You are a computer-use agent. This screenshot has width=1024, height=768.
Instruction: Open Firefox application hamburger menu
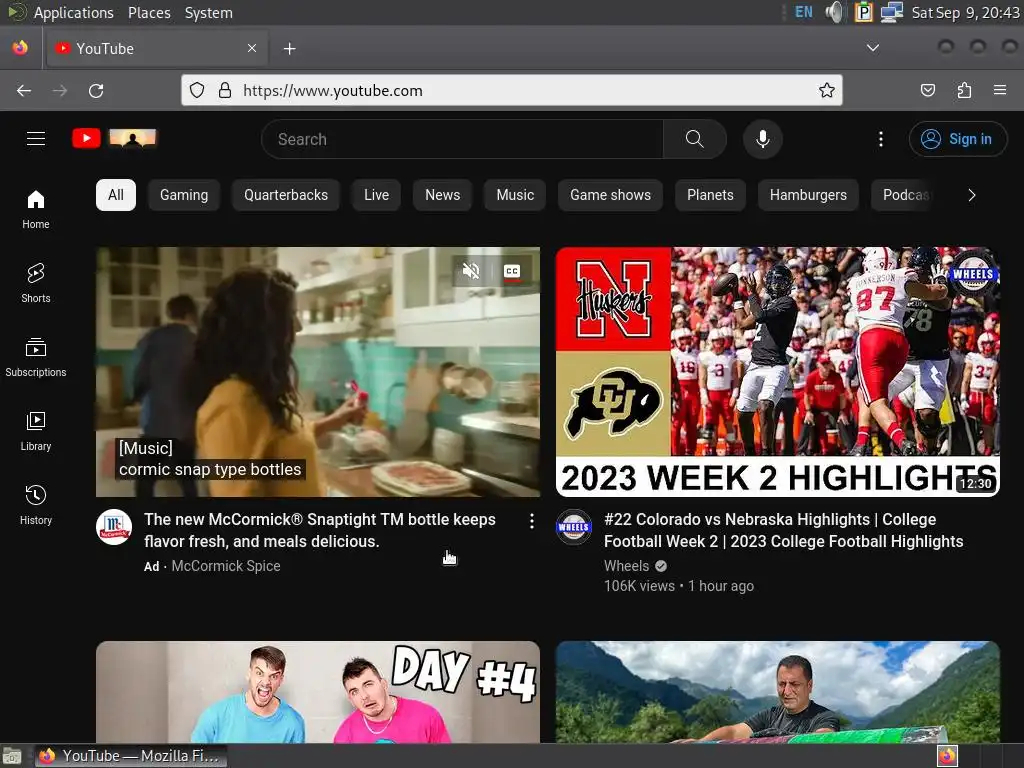pos(1000,90)
